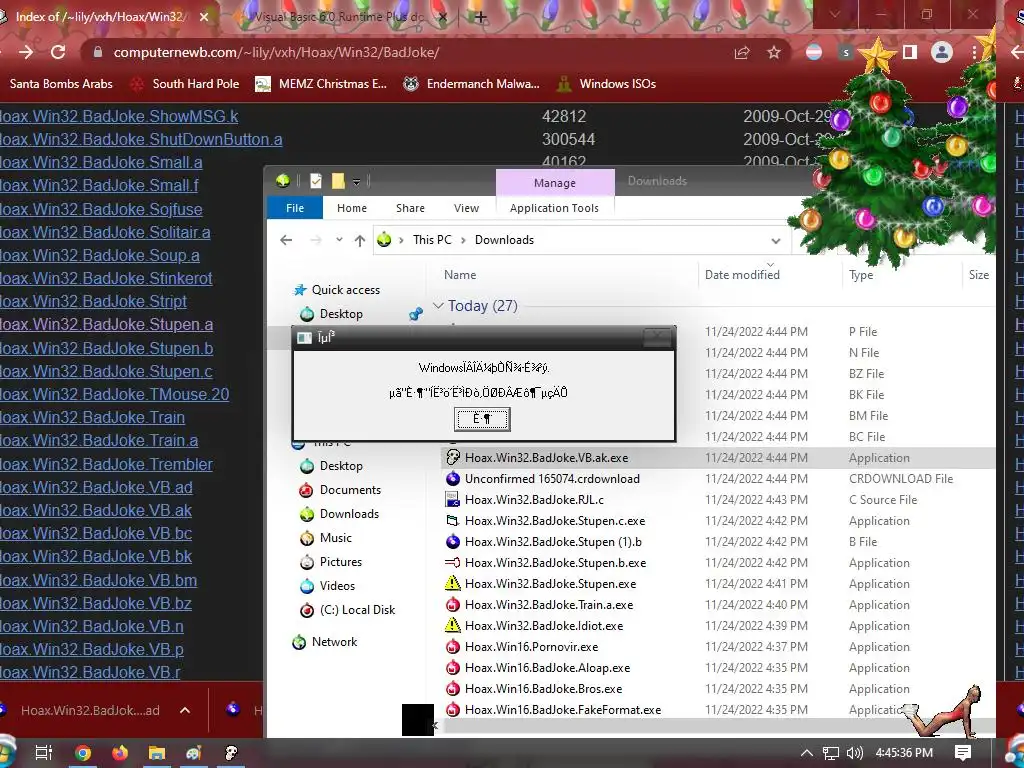Open Hoax.Win32.BadJoke.Trembler link
1024x768 pixels.
pyautogui.click(x=106, y=464)
